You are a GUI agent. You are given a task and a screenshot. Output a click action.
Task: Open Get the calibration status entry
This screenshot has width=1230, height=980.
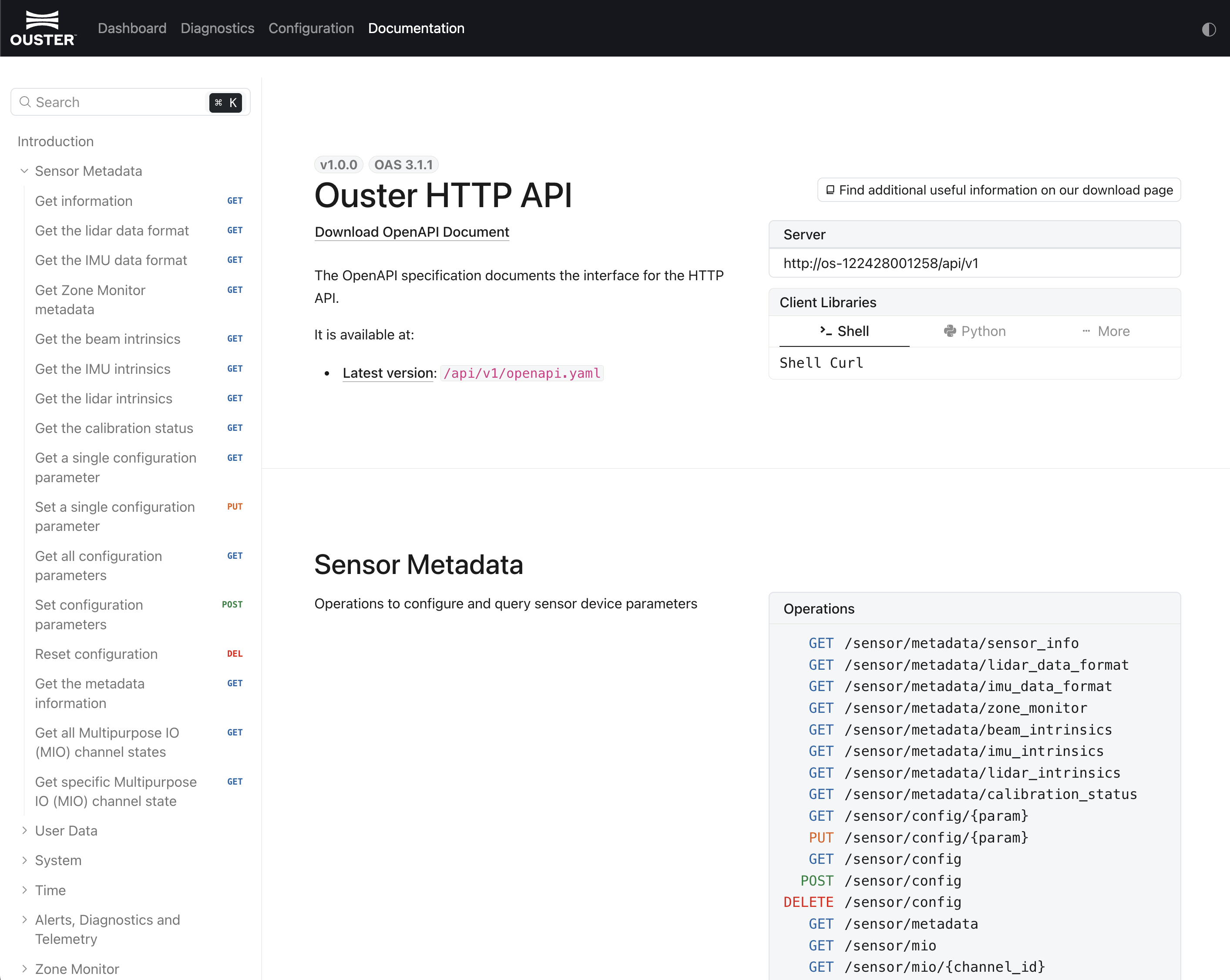[x=139, y=428]
